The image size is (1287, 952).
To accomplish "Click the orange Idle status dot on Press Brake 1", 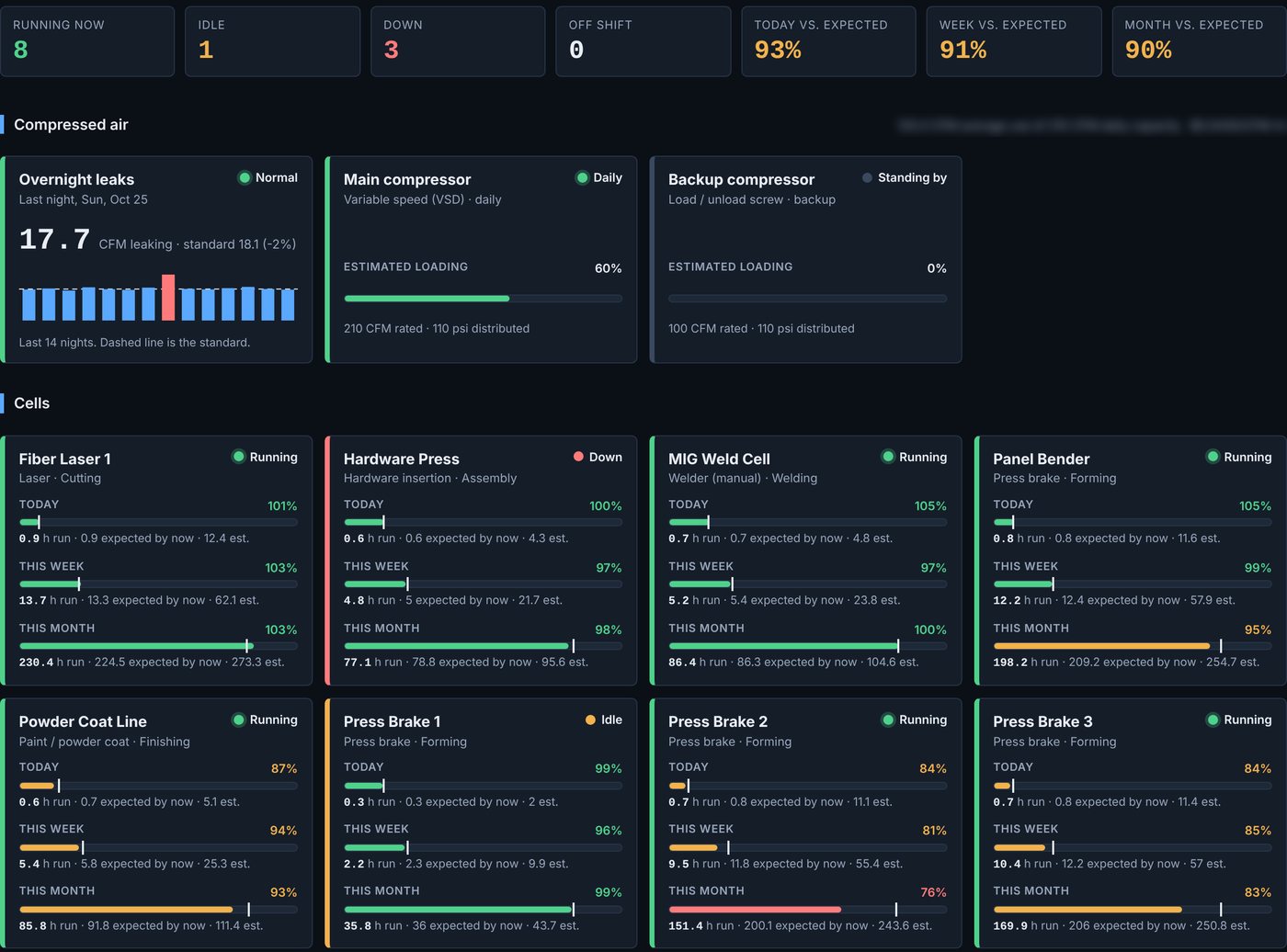I will 590,720.
